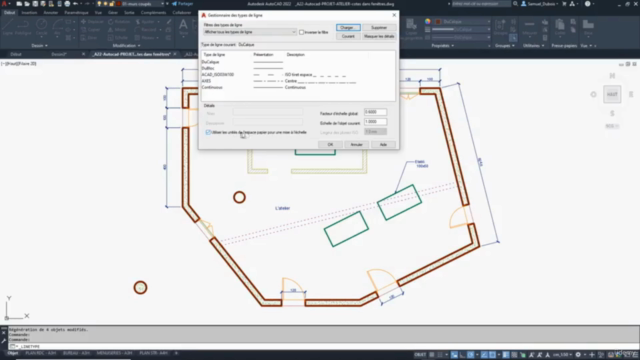The width and height of the screenshot is (640, 360).
Task: Select the Ligne line tool
Action: point(8,27)
